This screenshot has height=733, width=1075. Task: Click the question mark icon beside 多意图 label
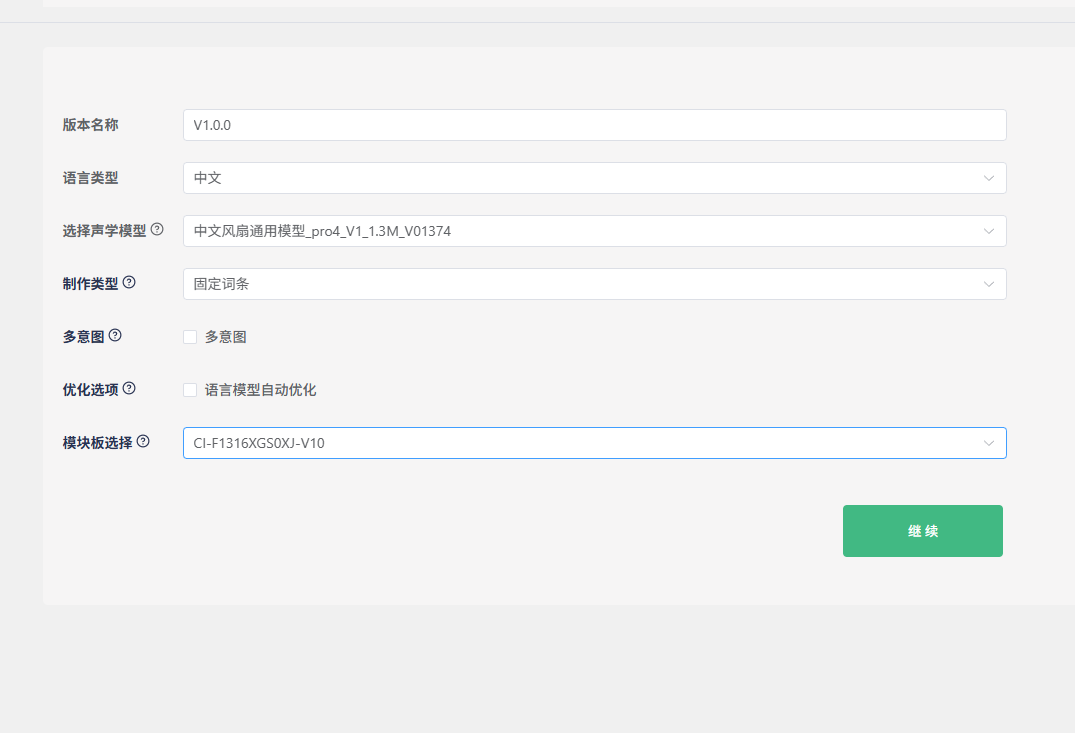click(115, 336)
